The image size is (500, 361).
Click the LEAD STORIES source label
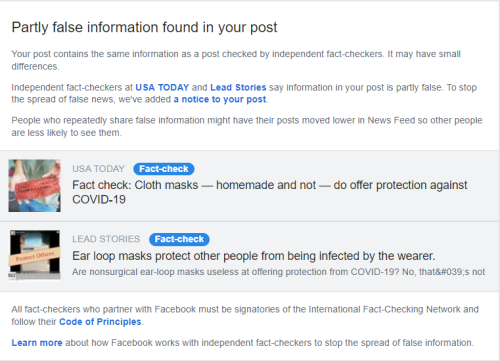tap(106, 239)
